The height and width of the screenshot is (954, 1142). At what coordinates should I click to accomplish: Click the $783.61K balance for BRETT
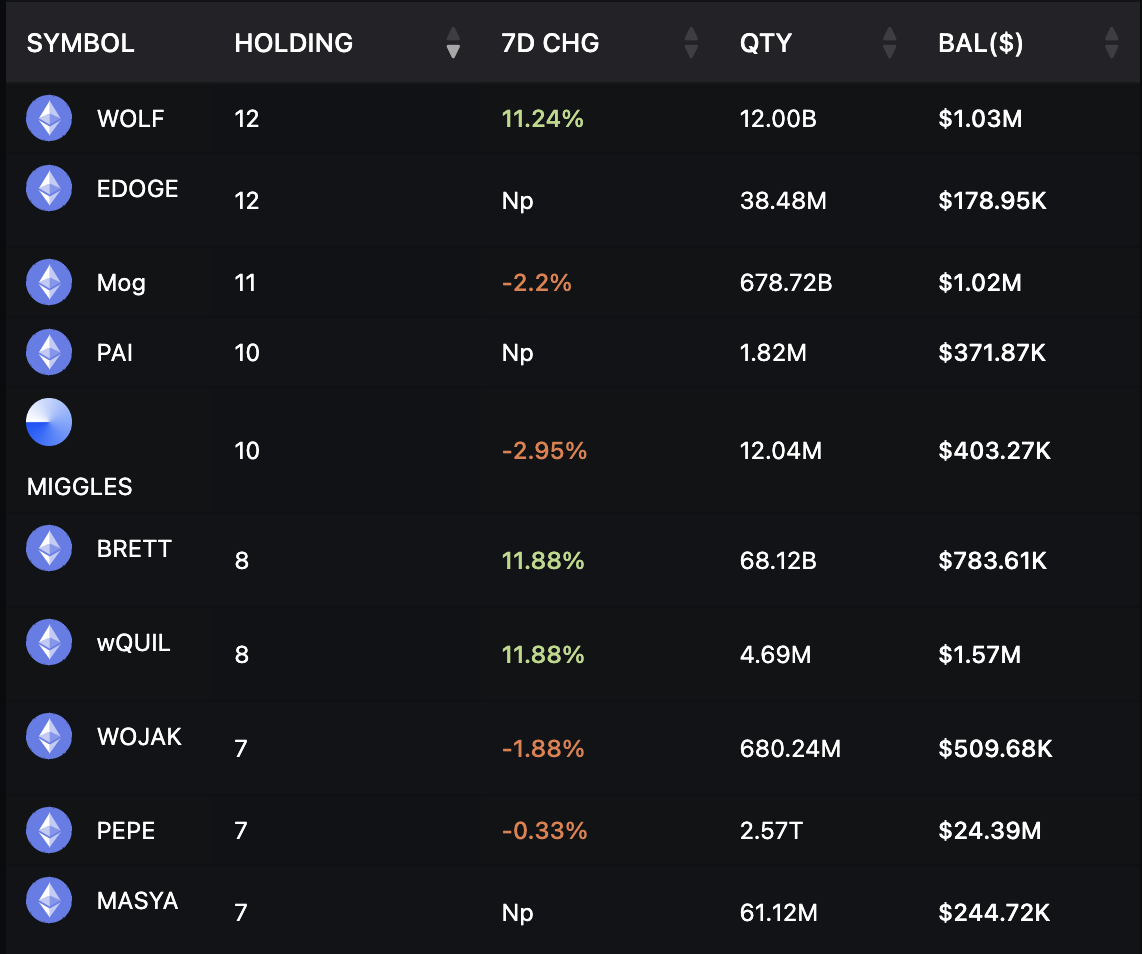click(x=992, y=560)
